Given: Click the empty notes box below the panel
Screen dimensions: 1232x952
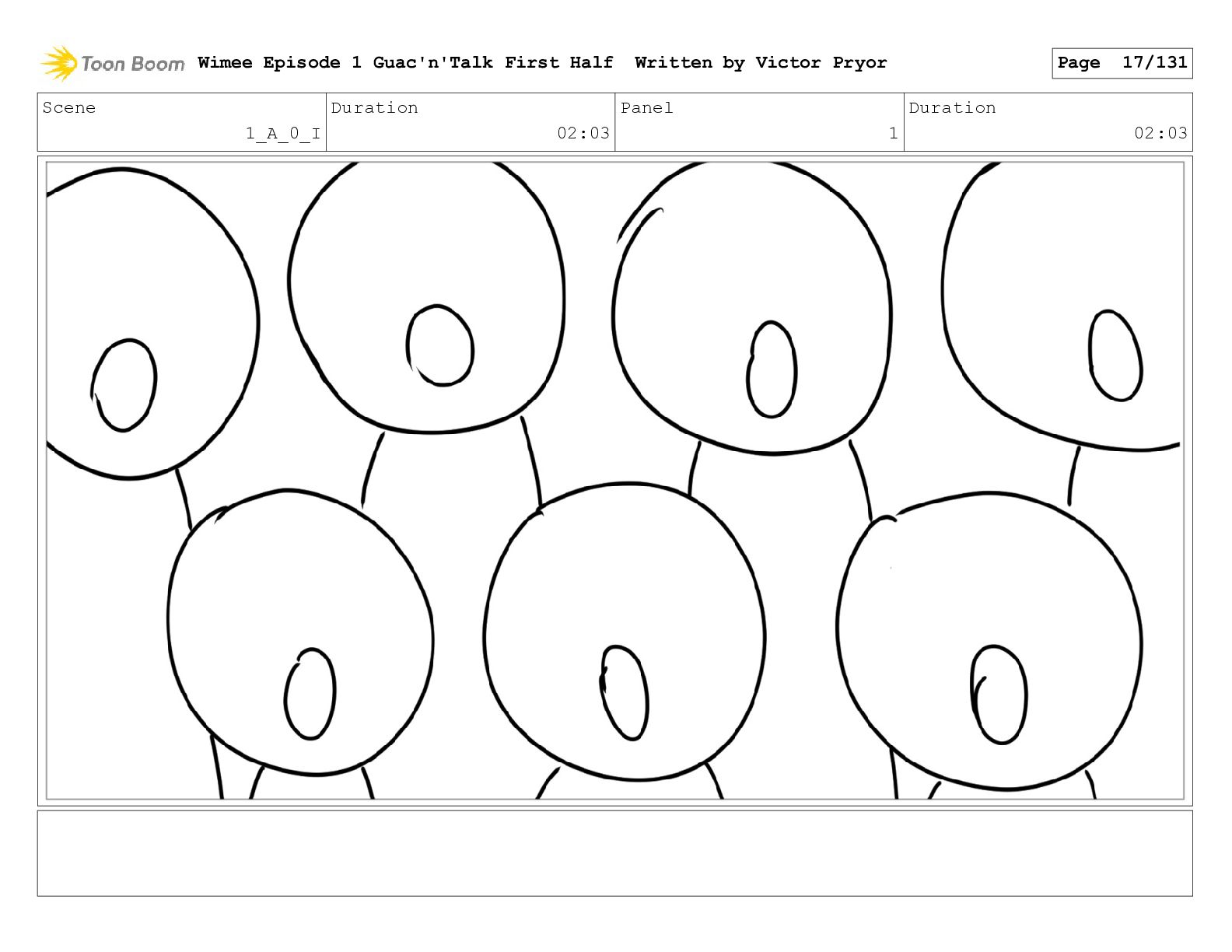Looking at the screenshot, I should click(614, 853).
